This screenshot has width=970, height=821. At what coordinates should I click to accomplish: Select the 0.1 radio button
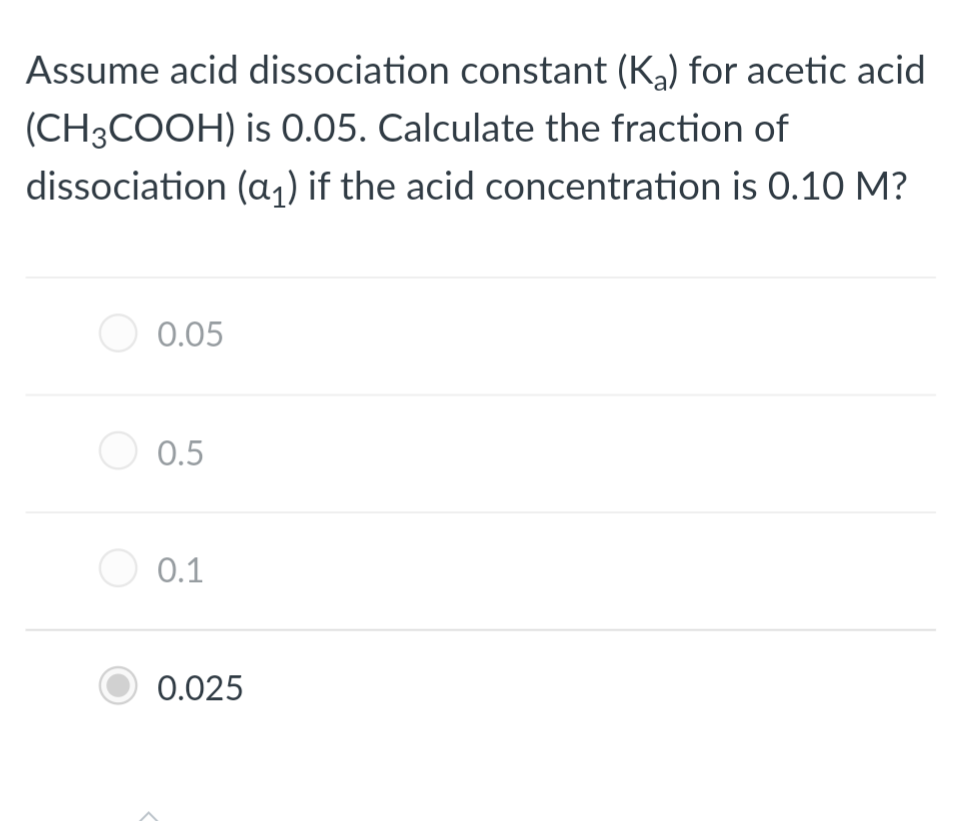pos(118,569)
